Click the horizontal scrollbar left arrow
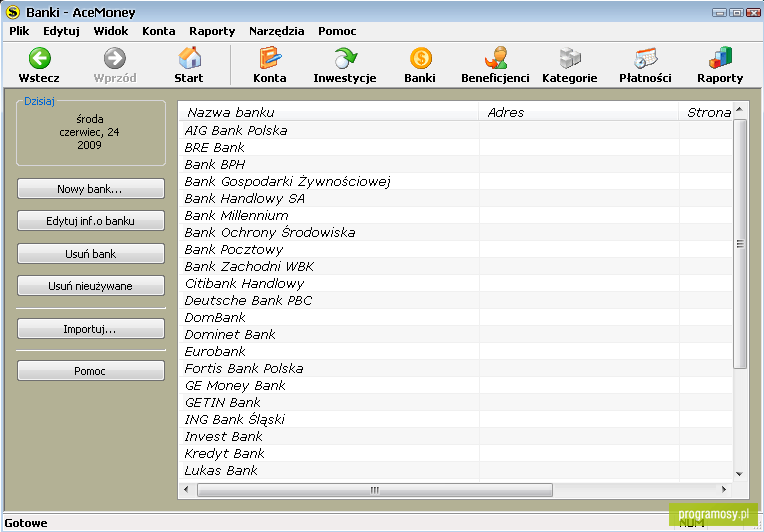Viewport: 764px width, 532px height. coord(186,490)
